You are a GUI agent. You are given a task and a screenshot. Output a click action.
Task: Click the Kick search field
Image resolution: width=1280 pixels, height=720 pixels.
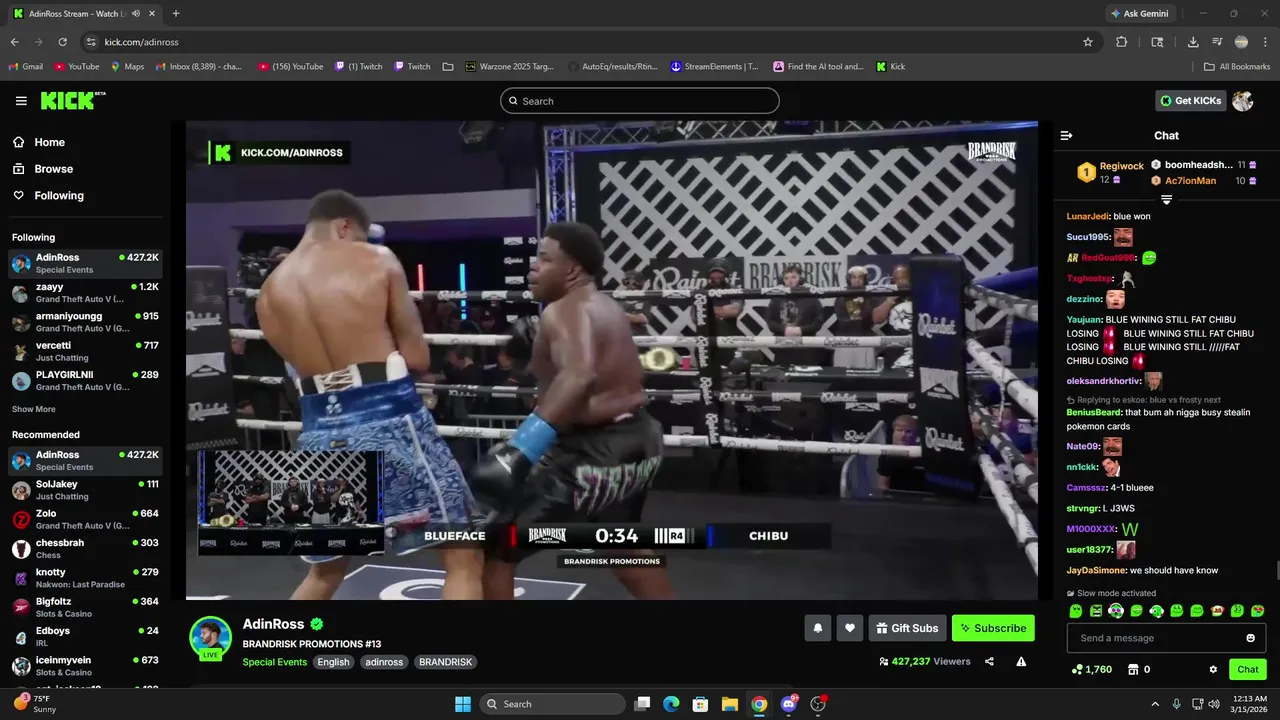point(640,101)
